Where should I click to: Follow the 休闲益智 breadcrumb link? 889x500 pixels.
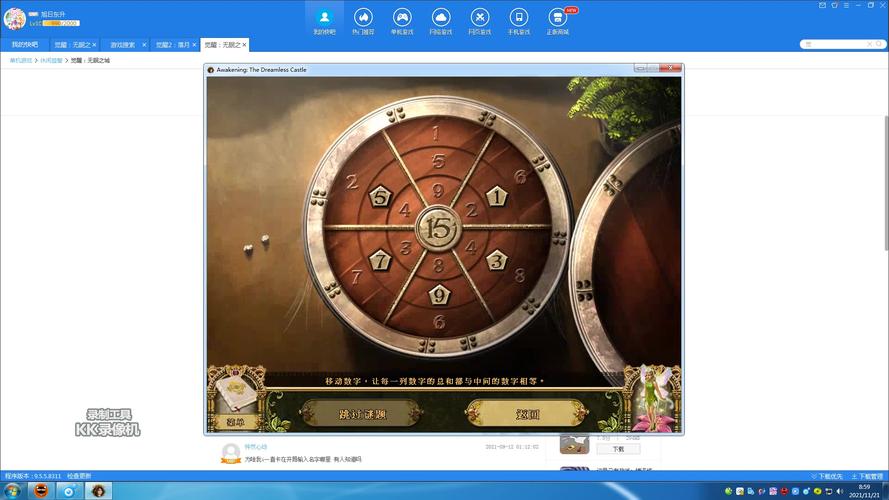point(51,60)
